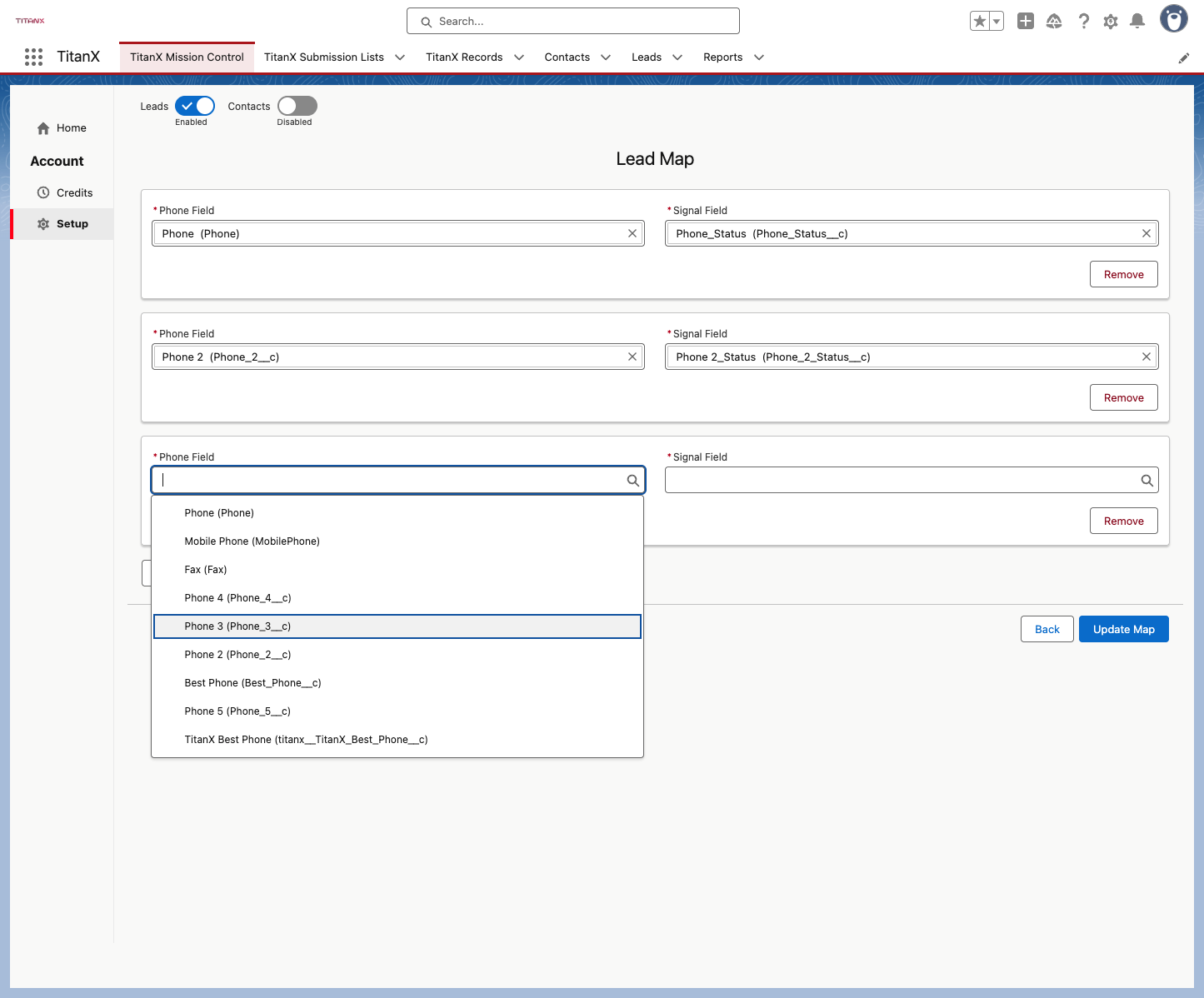Viewport: 1204px width, 998px height.
Task: Open the TitanX Records tab
Action: coord(464,57)
